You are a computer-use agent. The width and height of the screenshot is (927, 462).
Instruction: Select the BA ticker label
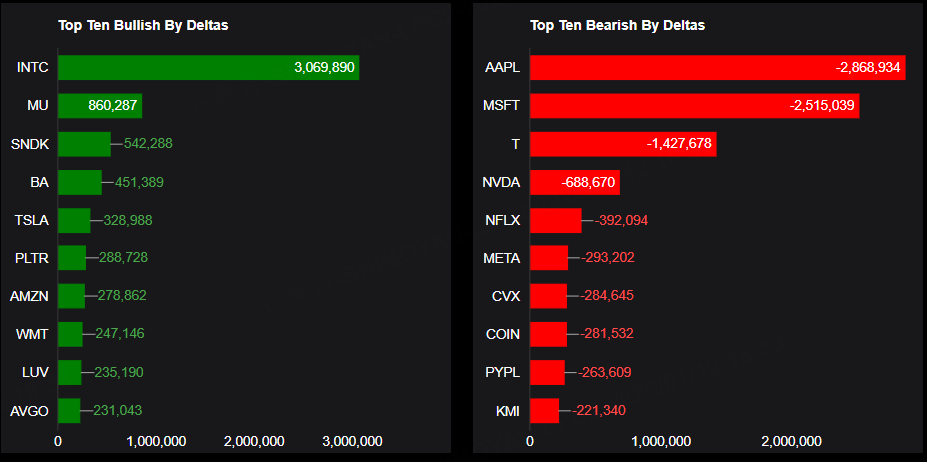point(40,182)
